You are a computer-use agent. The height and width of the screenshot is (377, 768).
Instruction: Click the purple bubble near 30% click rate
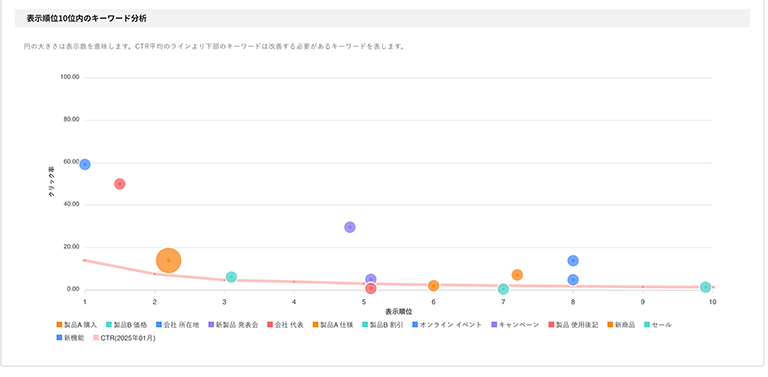pos(350,227)
